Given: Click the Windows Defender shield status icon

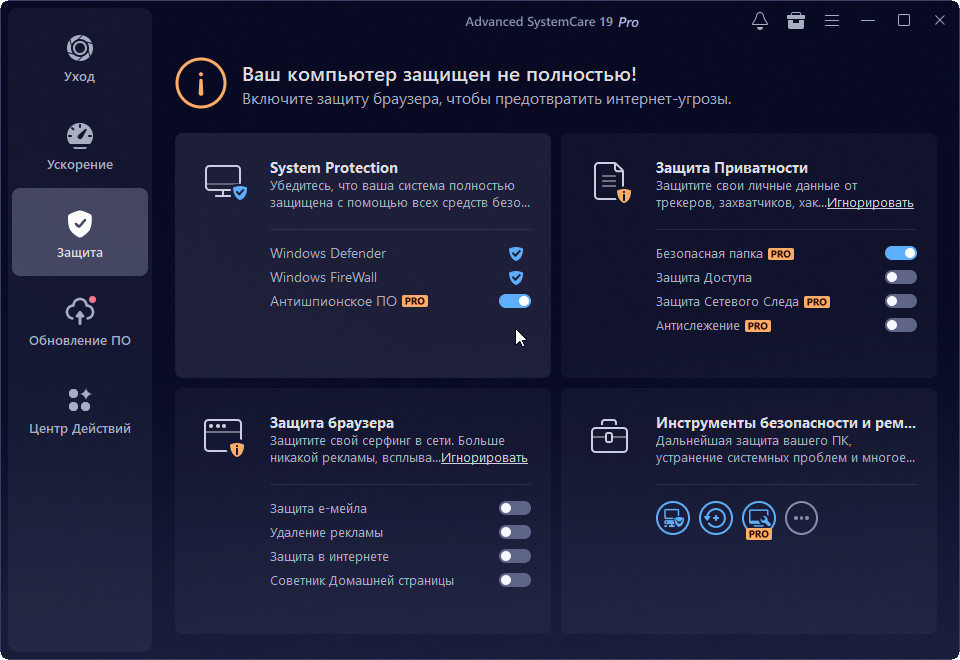Looking at the screenshot, I should 516,254.
